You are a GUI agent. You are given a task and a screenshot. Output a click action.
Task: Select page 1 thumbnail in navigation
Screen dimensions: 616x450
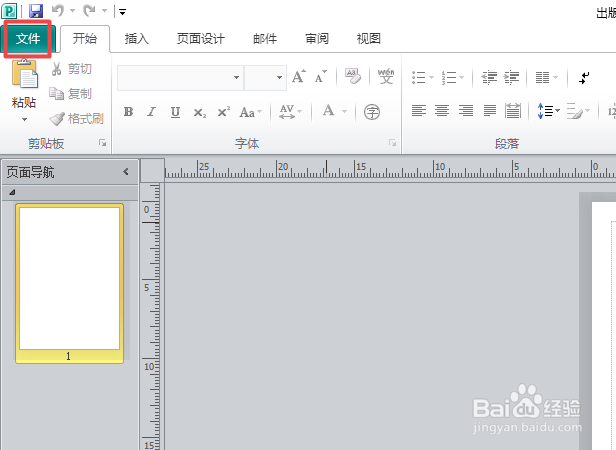(70, 283)
